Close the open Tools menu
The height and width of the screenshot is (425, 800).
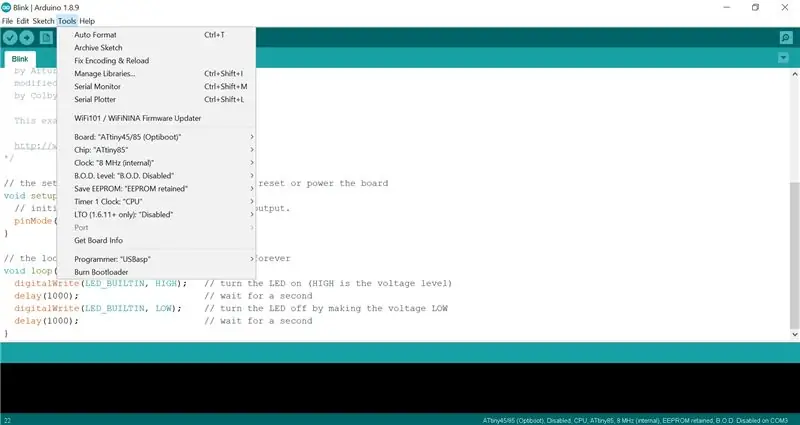[x=67, y=21]
